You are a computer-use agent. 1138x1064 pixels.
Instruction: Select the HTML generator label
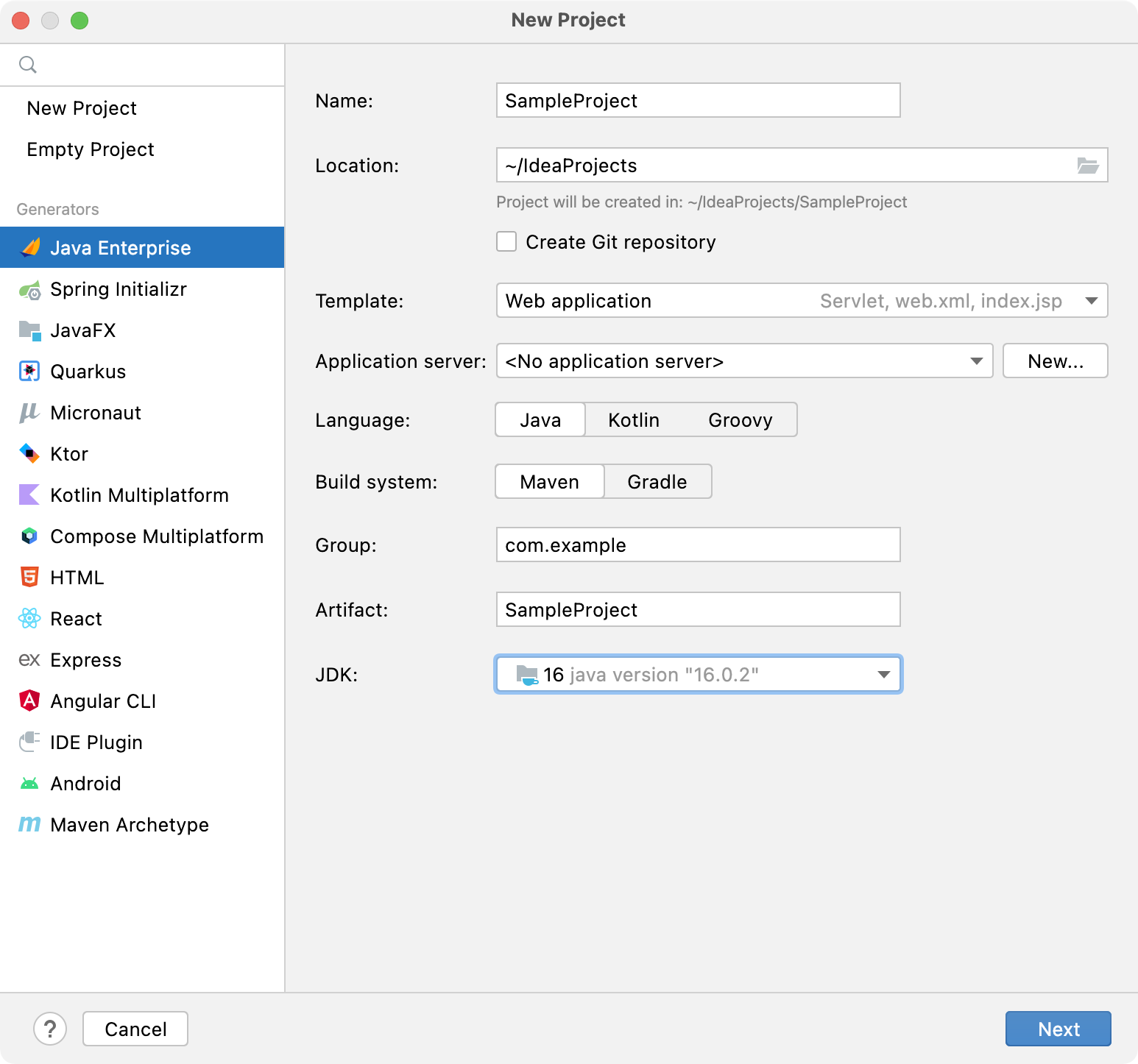click(x=77, y=578)
